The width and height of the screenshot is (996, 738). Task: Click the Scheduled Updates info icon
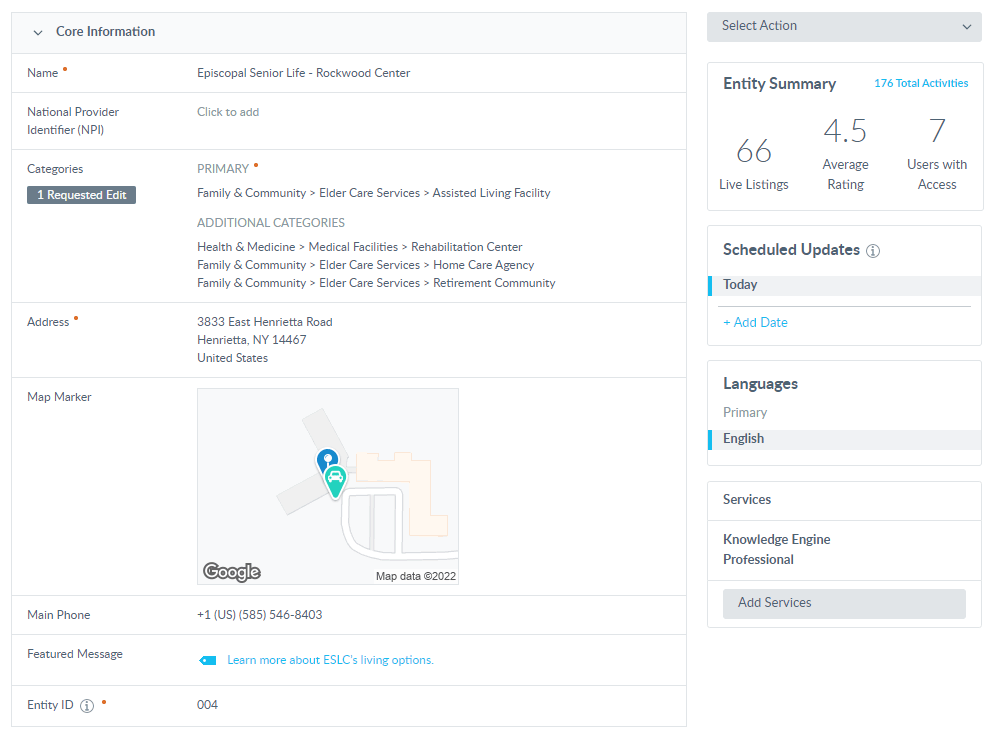click(x=873, y=251)
